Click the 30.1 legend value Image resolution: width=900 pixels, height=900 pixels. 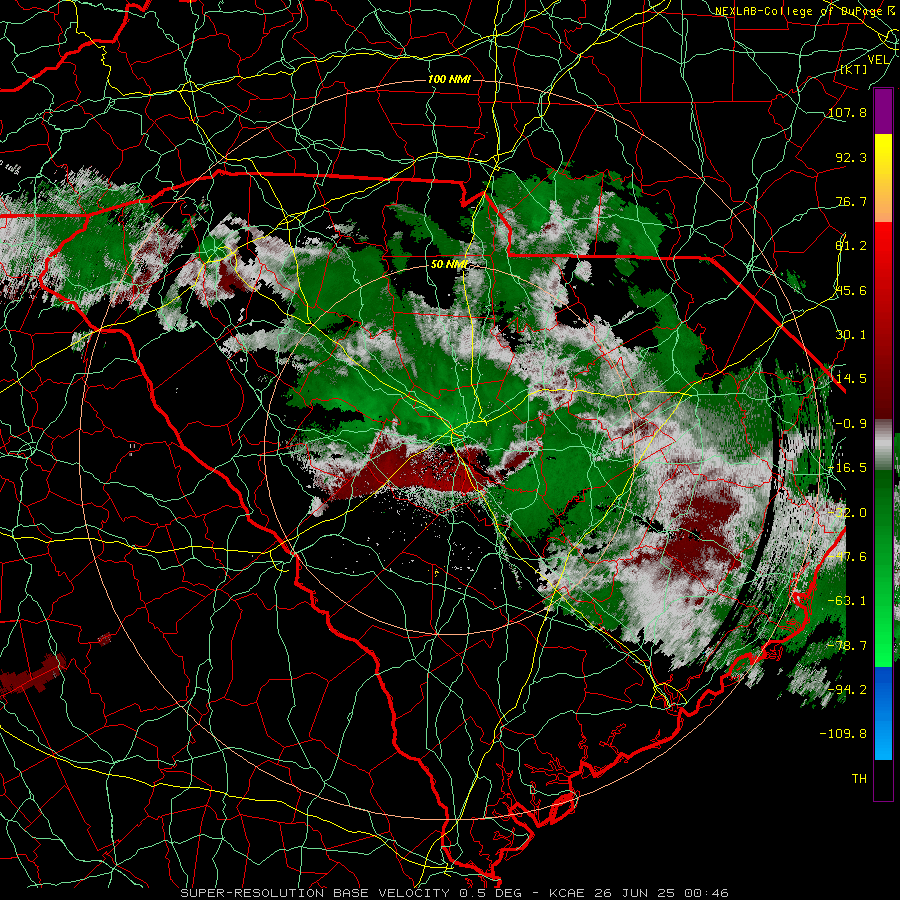tap(851, 335)
